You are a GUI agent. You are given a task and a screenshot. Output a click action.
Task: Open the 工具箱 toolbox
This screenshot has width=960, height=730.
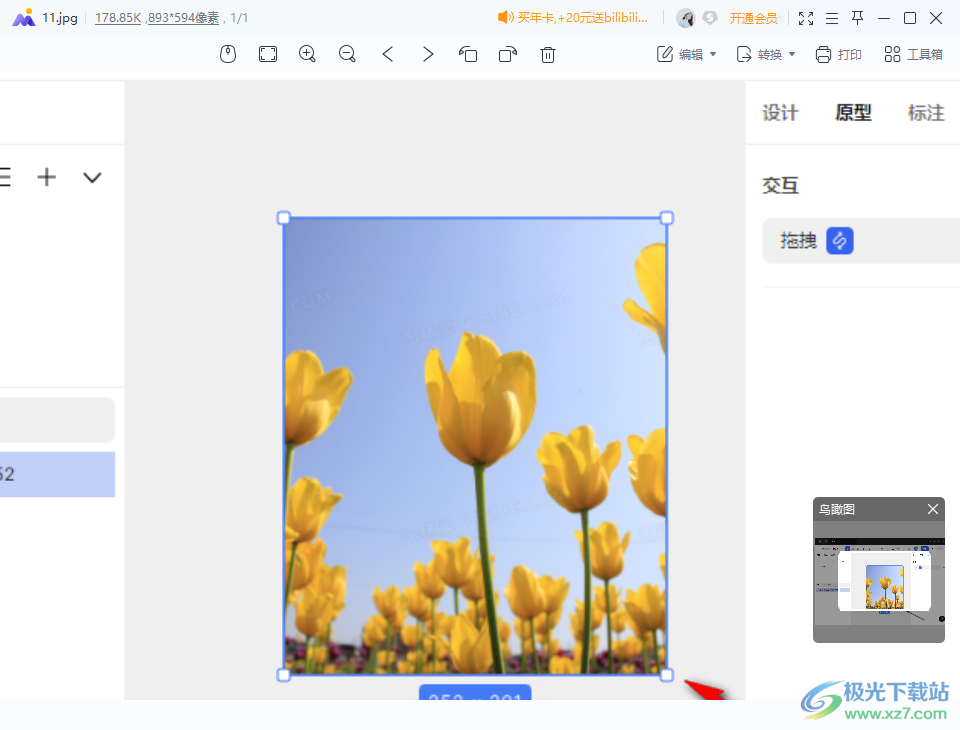click(x=914, y=55)
